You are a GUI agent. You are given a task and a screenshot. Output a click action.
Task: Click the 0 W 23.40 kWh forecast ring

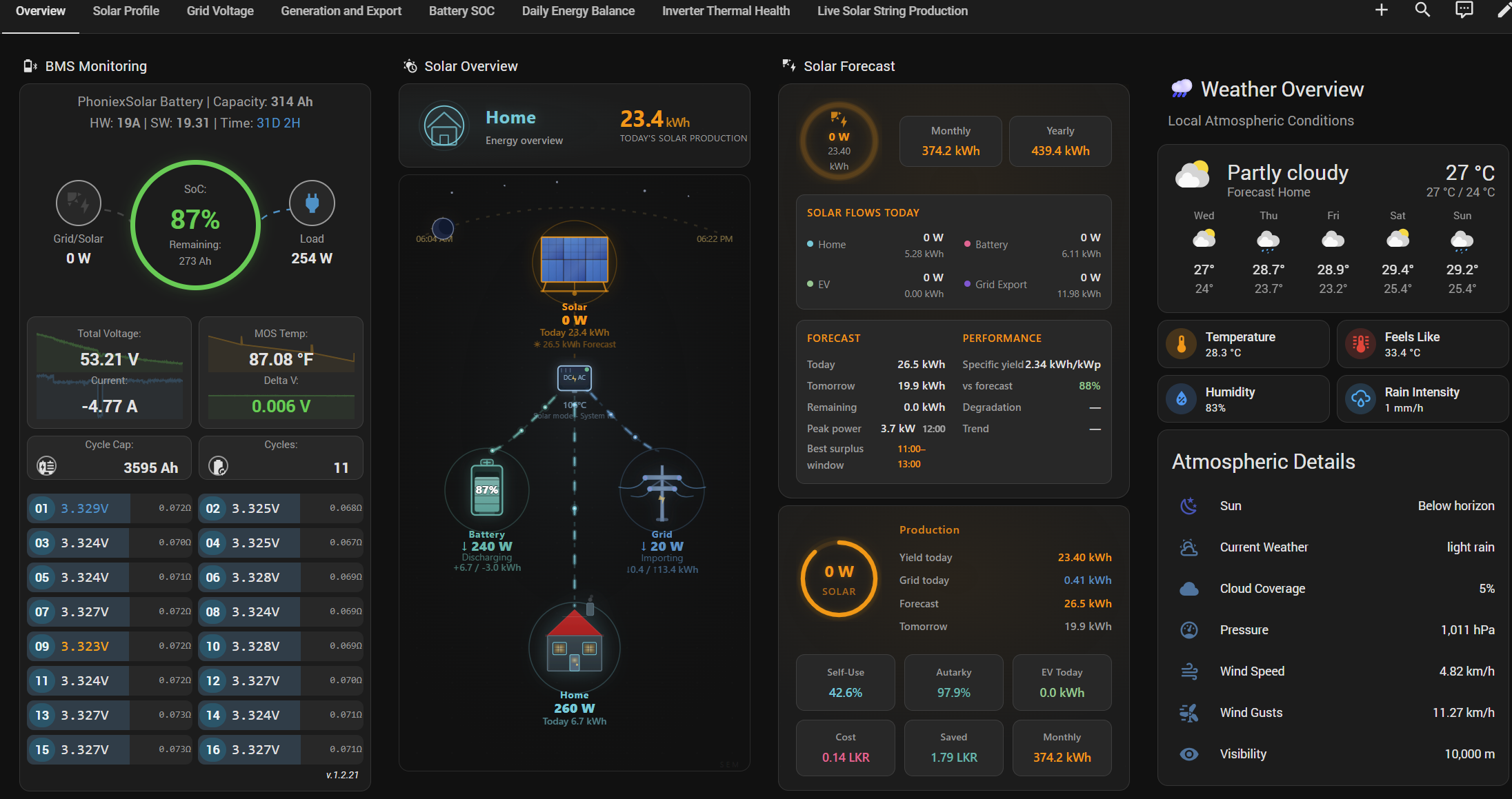[x=839, y=141]
